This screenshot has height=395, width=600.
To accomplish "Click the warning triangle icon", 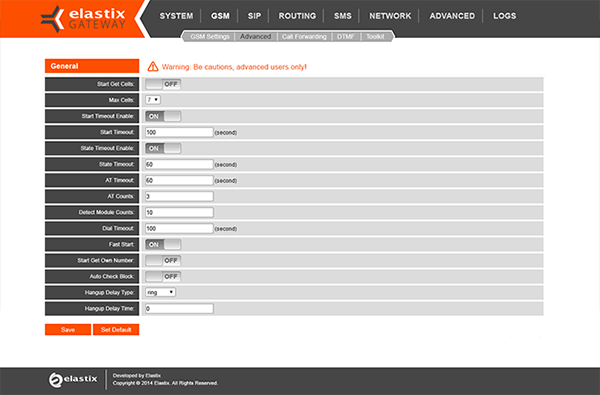I will [x=153, y=67].
